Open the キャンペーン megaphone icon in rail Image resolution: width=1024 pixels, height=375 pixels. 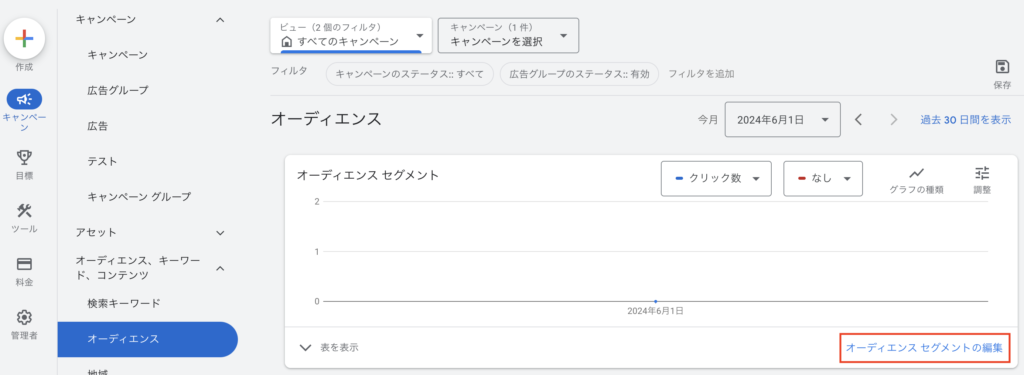(24, 99)
